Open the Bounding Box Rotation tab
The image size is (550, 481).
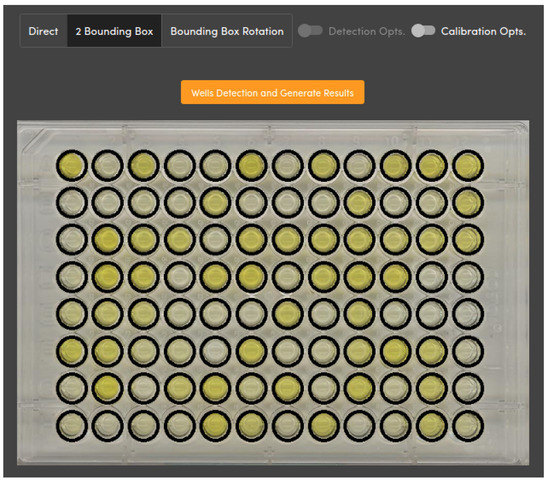coord(227,31)
